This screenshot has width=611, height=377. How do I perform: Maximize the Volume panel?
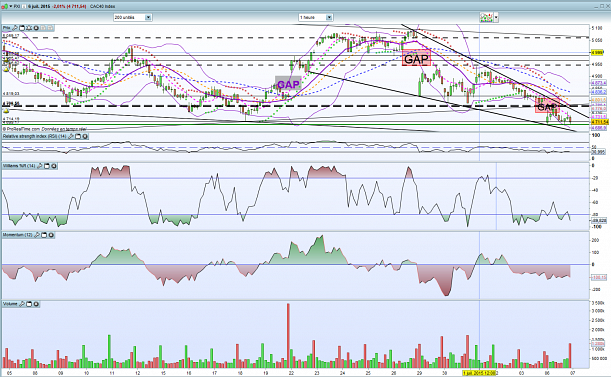pos(29,304)
